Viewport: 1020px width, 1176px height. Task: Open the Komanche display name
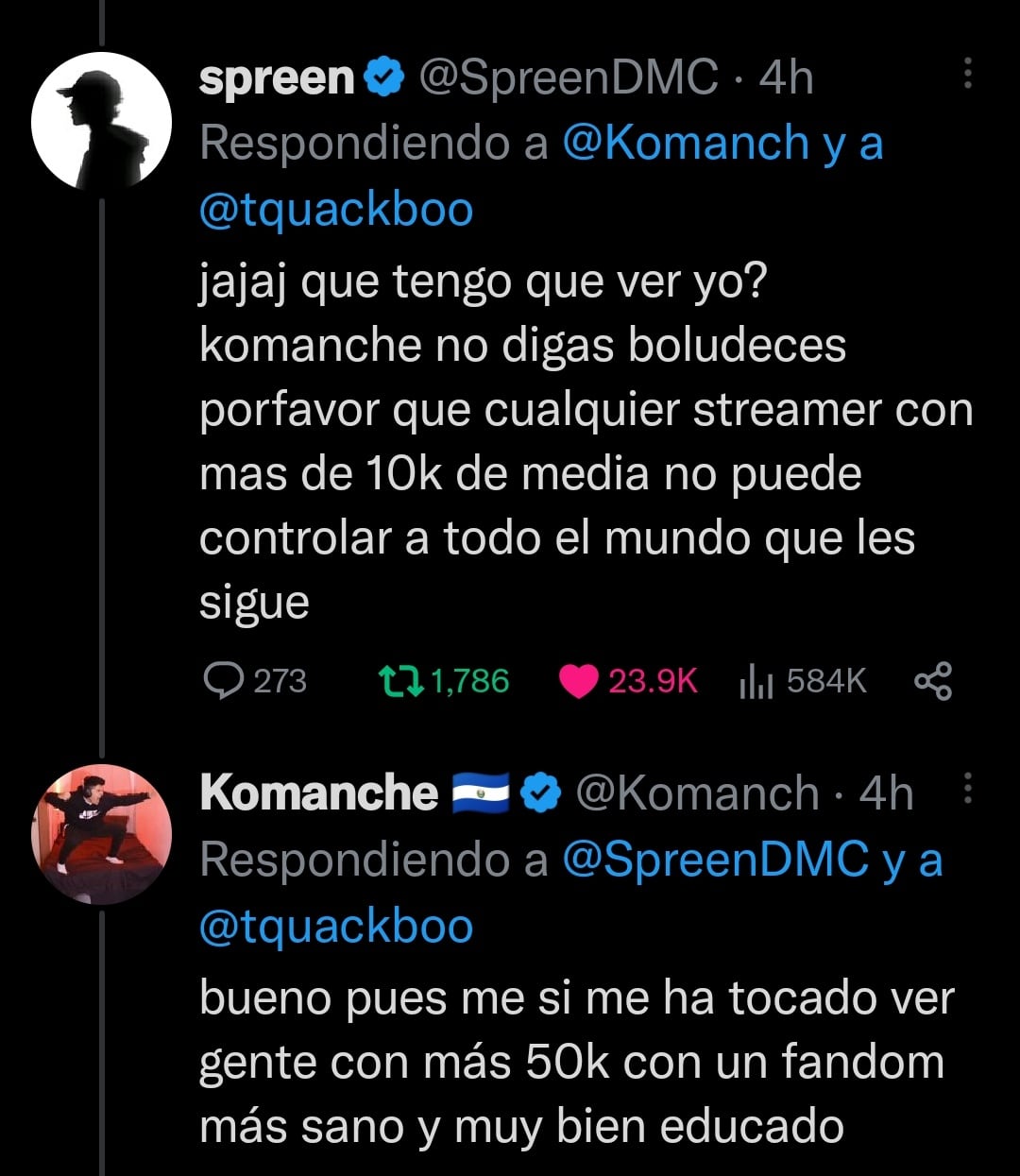click(x=319, y=793)
